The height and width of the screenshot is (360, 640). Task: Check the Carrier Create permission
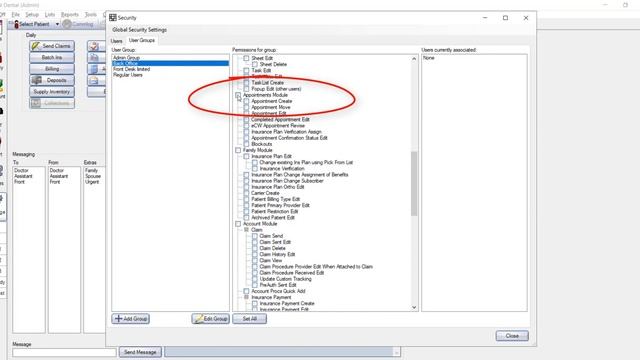click(x=246, y=193)
